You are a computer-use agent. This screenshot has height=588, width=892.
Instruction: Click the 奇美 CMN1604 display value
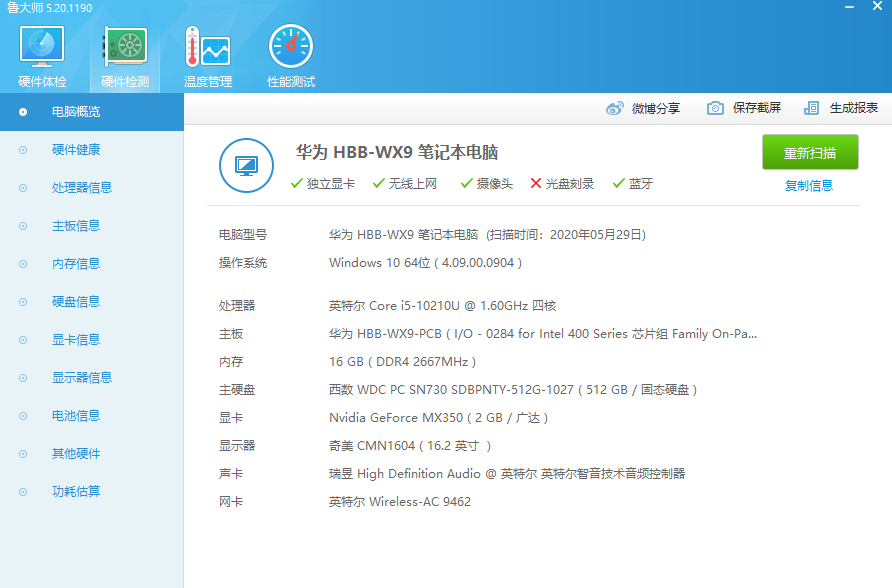point(410,446)
